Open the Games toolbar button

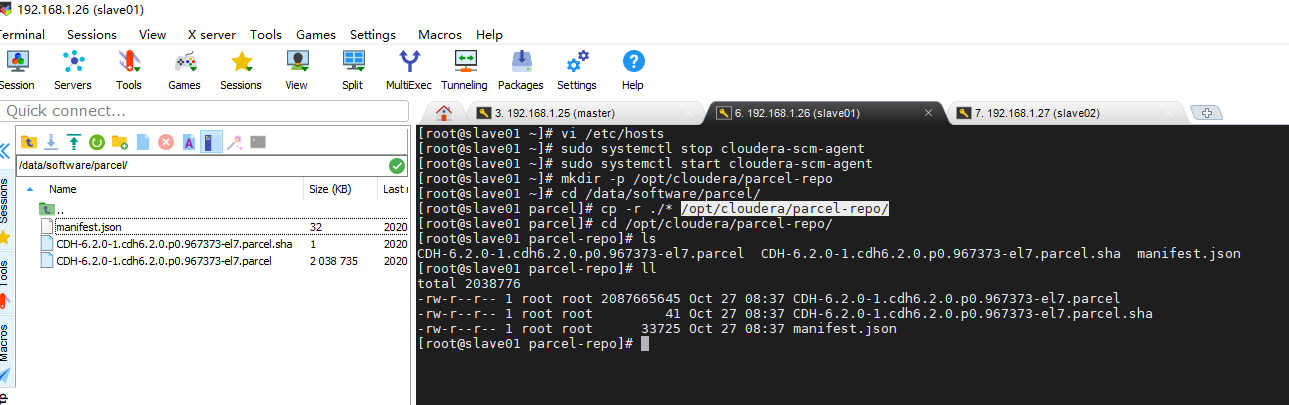(x=184, y=70)
